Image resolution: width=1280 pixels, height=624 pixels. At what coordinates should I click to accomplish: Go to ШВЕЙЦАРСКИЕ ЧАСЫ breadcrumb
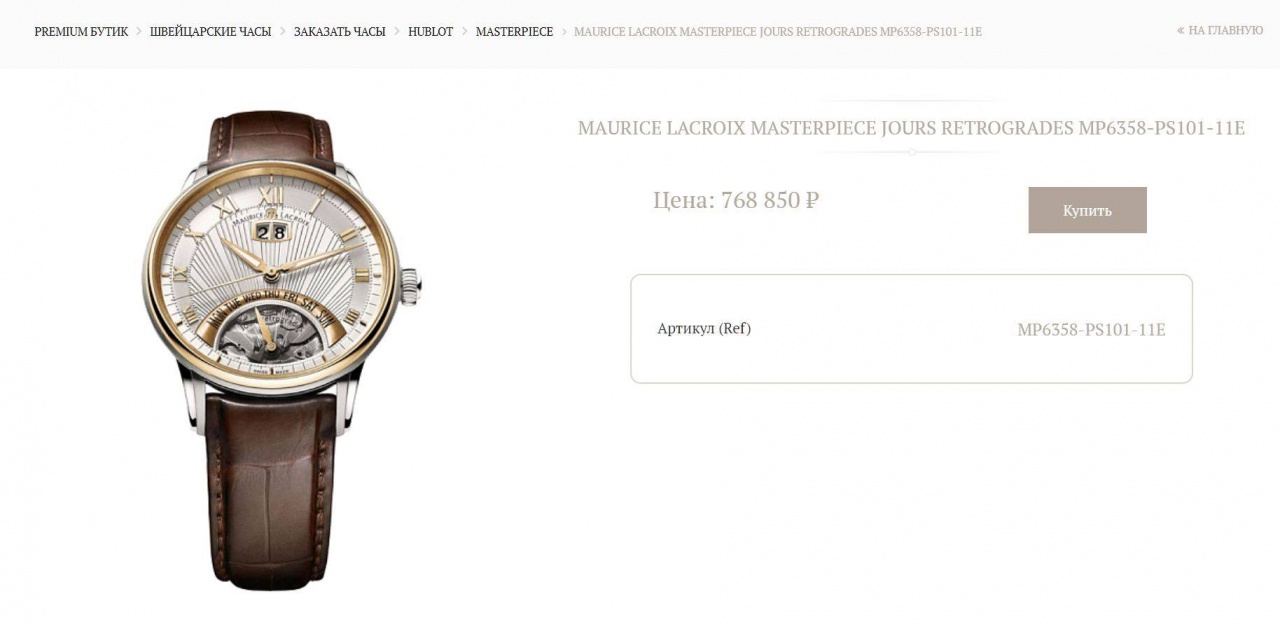click(x=210, y=32)
